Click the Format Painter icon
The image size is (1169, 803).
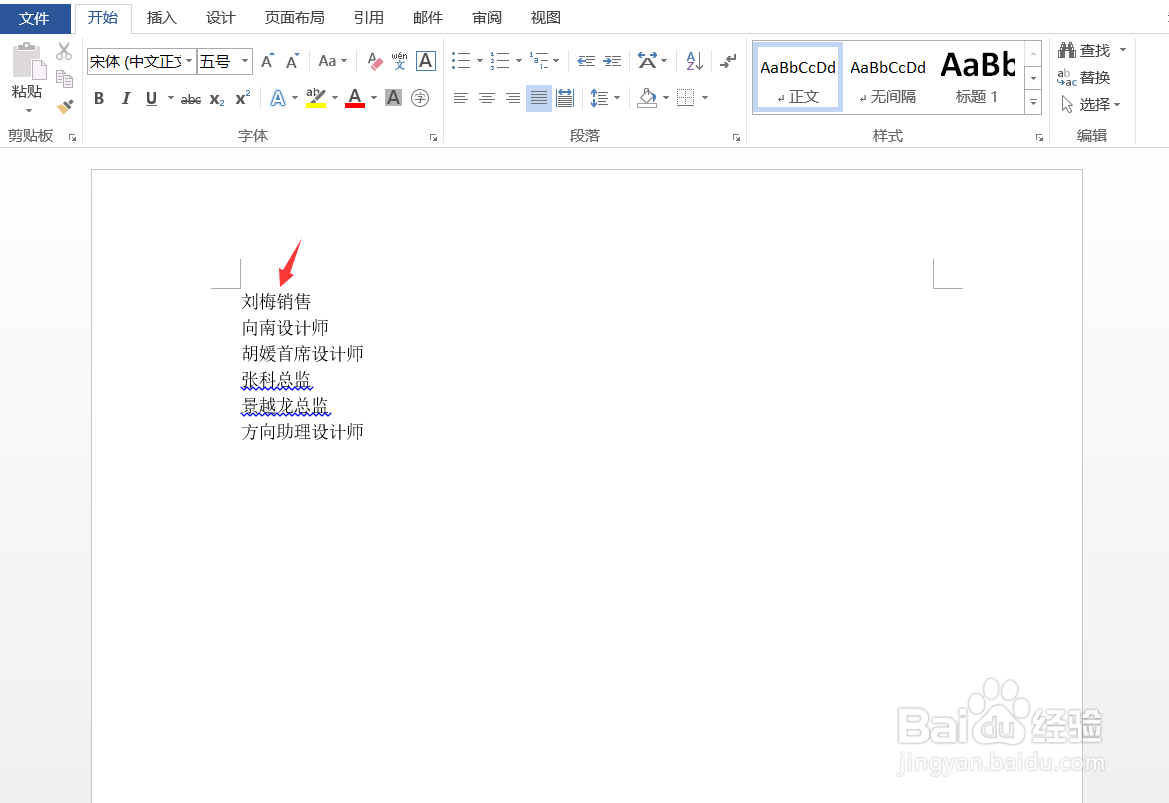click(63, 106)
